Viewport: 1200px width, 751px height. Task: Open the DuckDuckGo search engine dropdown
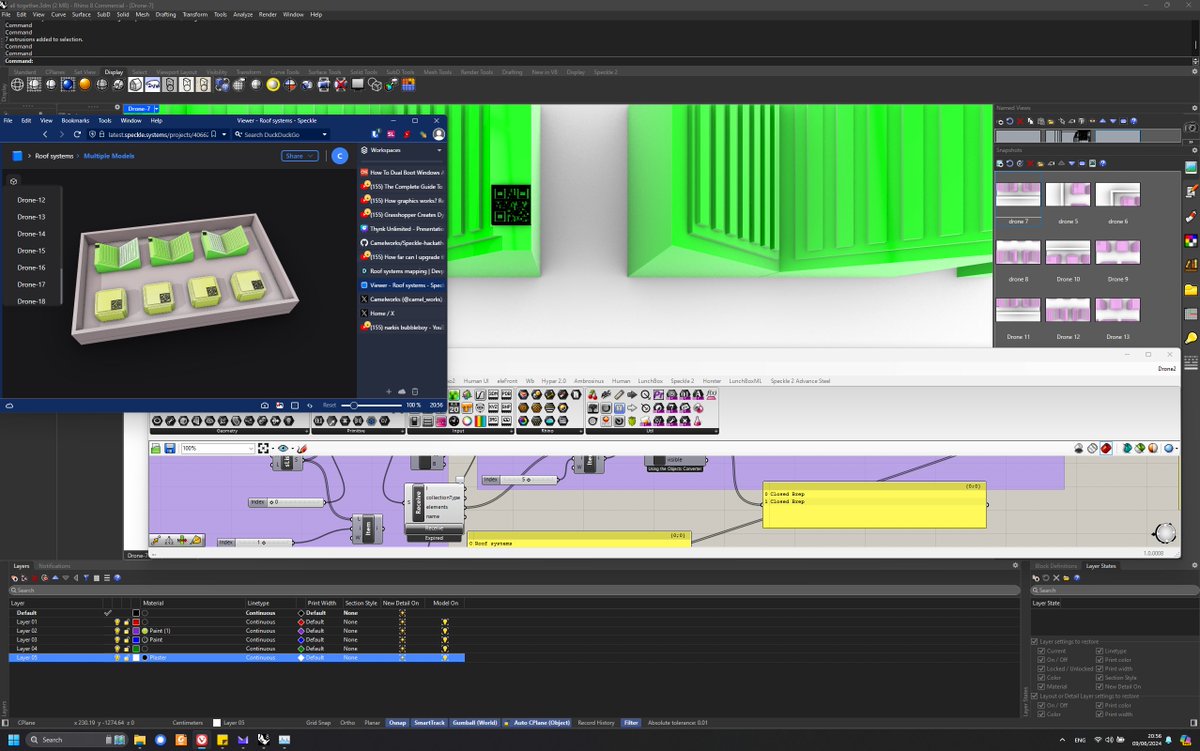[x=324, y=134]
